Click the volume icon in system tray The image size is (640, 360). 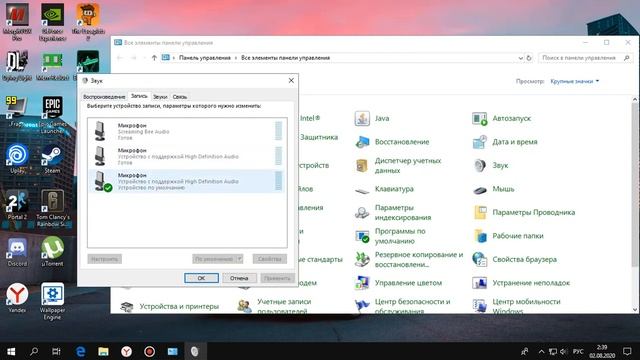coord(564,351)
